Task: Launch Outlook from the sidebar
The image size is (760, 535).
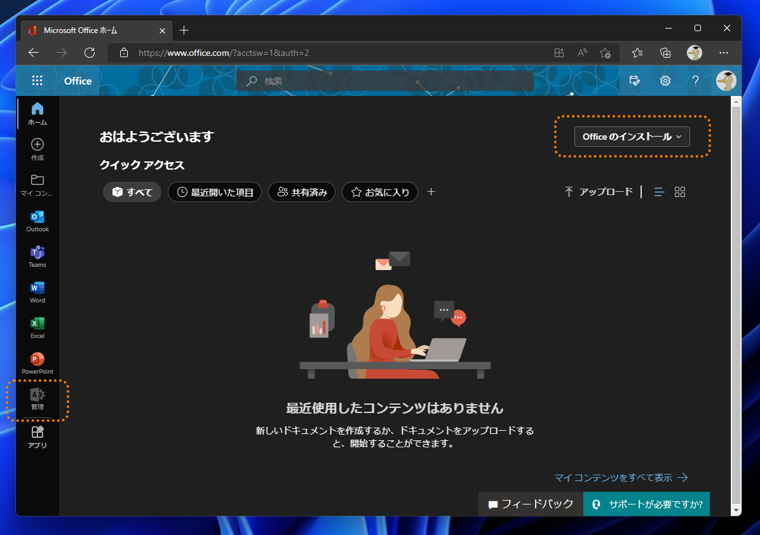Action: (x=37, y=221)
